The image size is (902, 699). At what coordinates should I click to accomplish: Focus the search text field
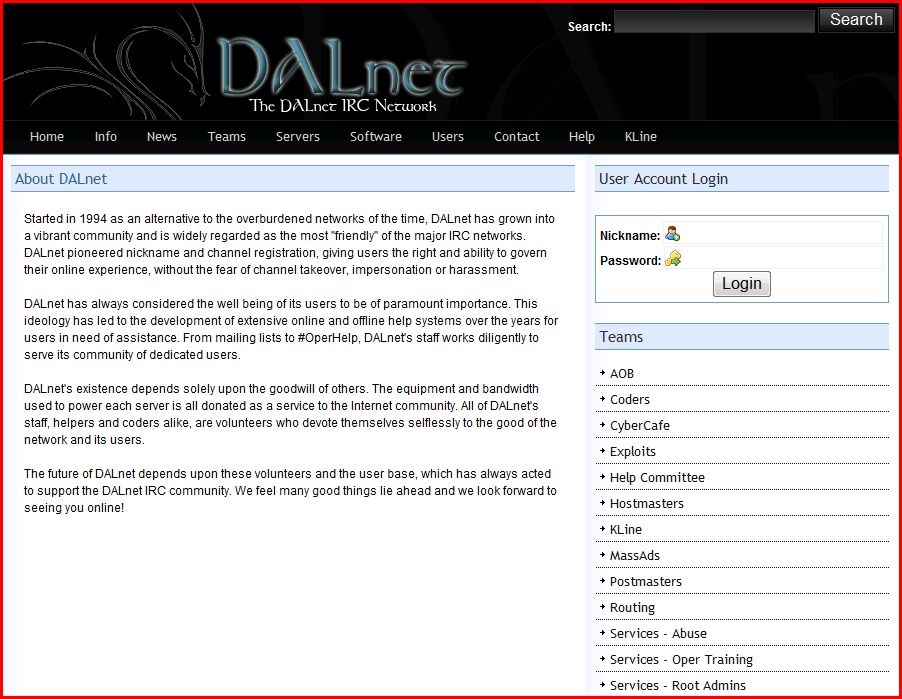(x=714, y=21)
